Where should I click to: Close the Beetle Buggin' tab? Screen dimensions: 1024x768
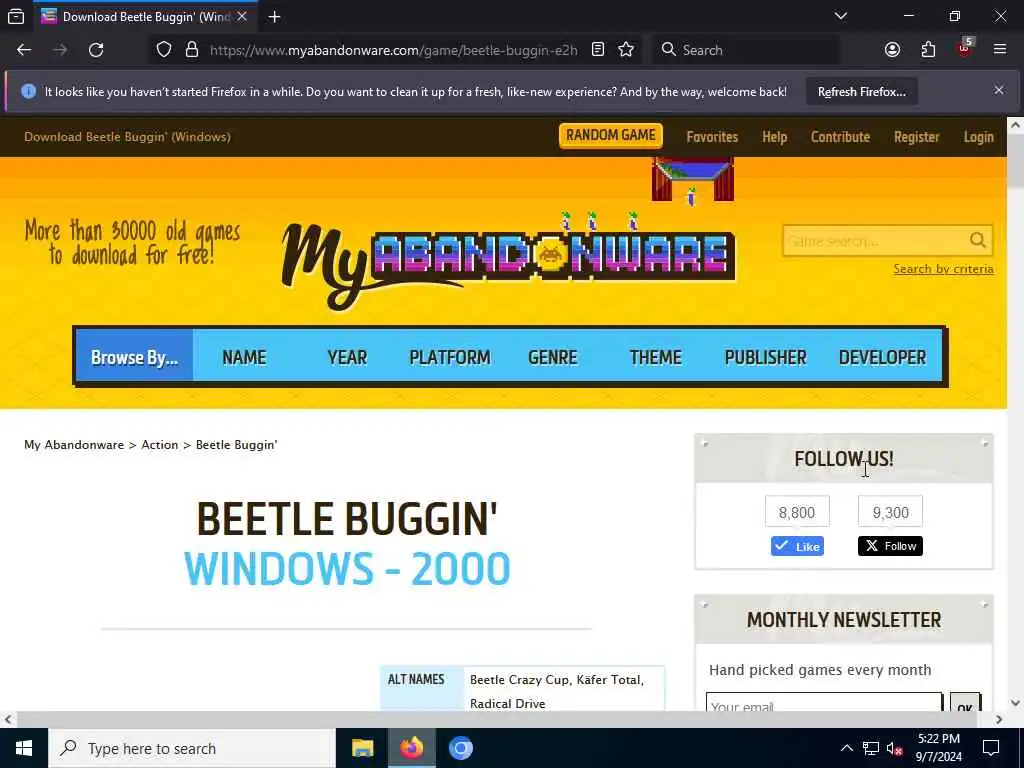(x=242, y=17)
